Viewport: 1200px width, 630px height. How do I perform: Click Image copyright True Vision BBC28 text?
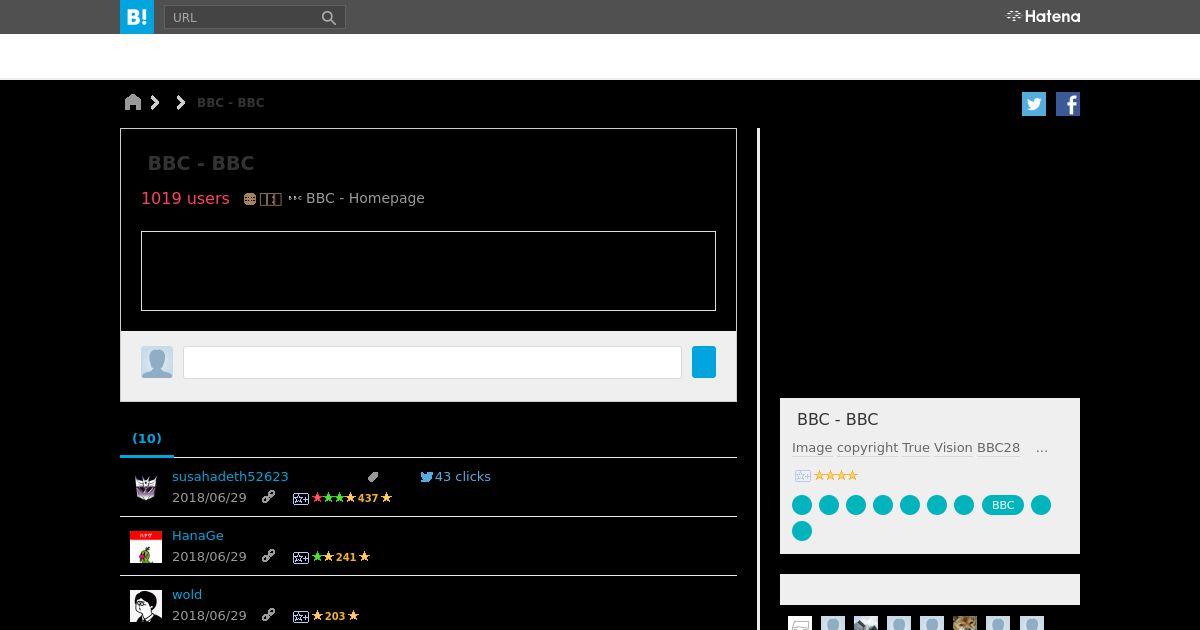click(x=906, y=447)
